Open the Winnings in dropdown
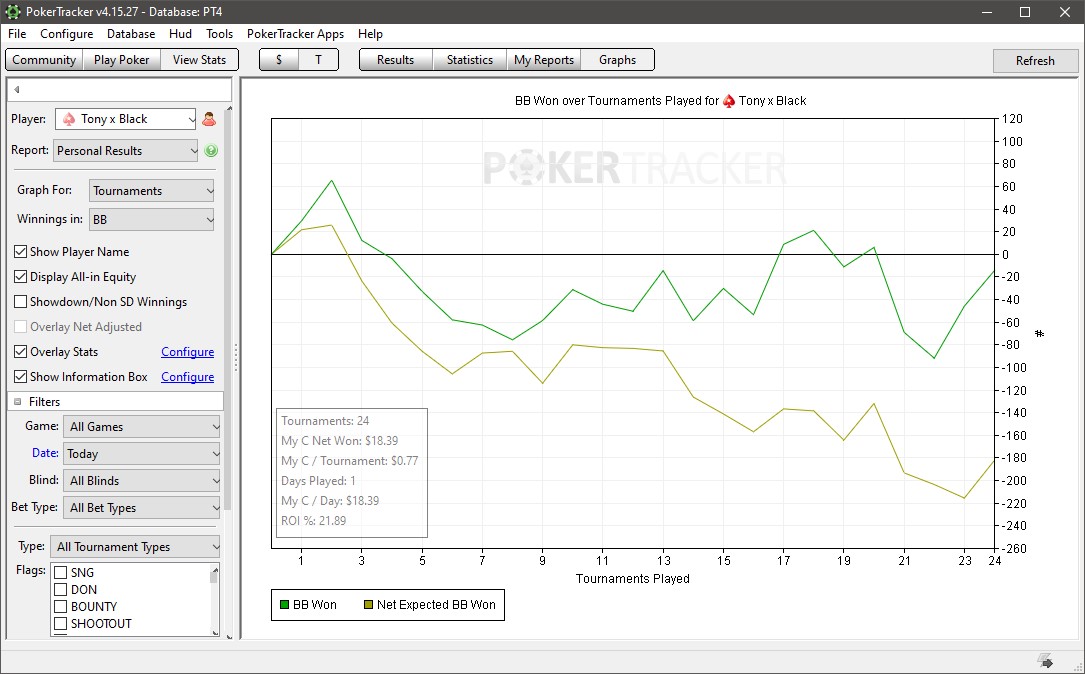The width and height of the screenshot is (1085, 674). tap(152, 220)
